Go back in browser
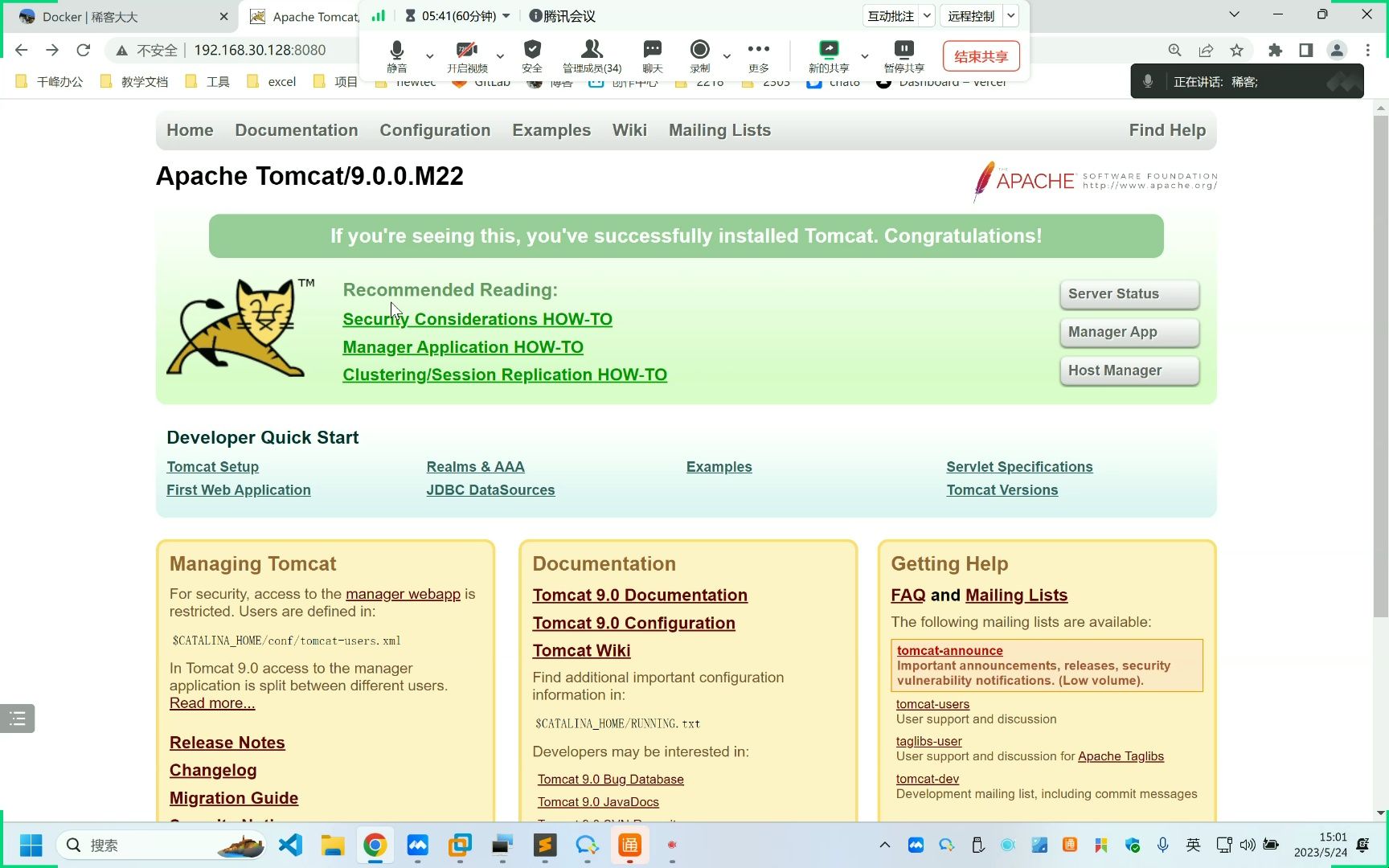This screenshot has width=1389, height=868. point(22,50)
